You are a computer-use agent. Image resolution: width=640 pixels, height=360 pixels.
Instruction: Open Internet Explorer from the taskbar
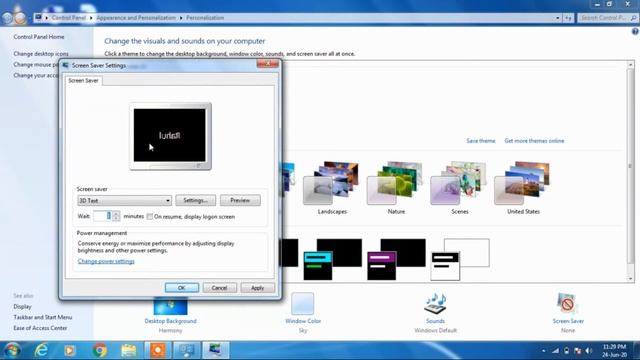point(41,350)
